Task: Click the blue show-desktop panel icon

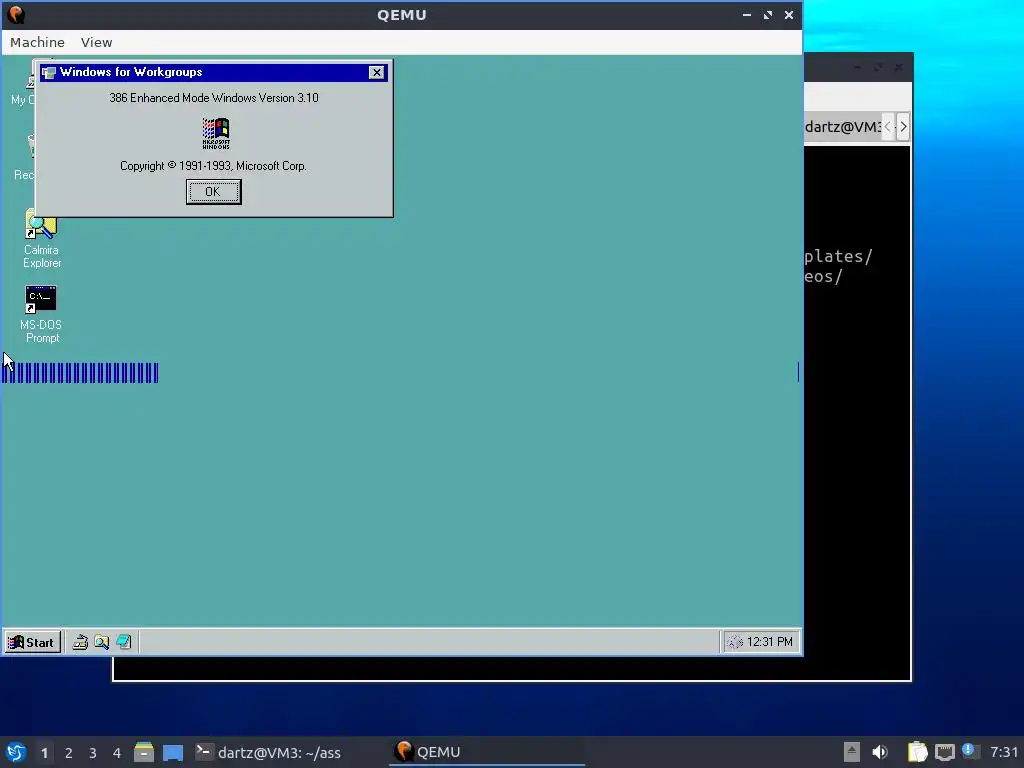Action: tap(173, 752)
